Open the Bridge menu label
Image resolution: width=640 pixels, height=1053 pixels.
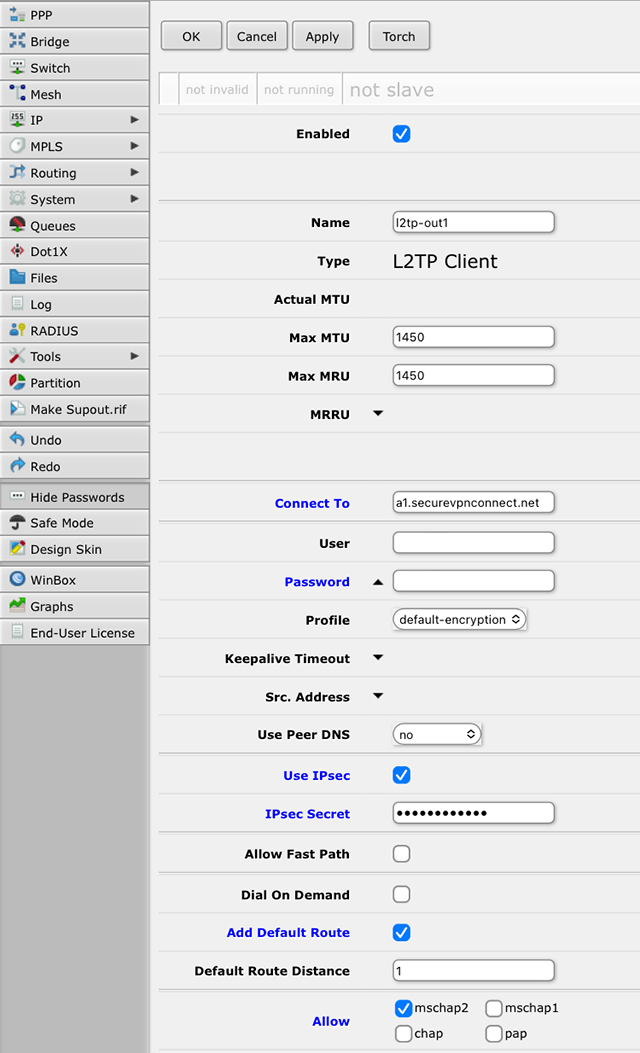click(x=50, y=42)
